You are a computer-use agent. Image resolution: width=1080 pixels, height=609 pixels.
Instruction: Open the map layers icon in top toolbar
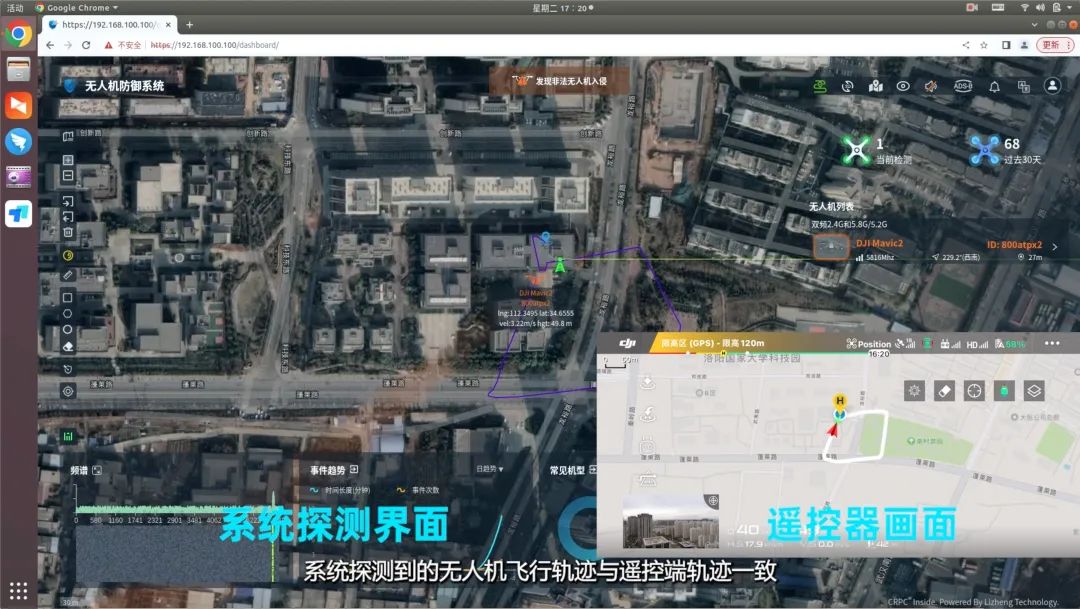point(876,86)
